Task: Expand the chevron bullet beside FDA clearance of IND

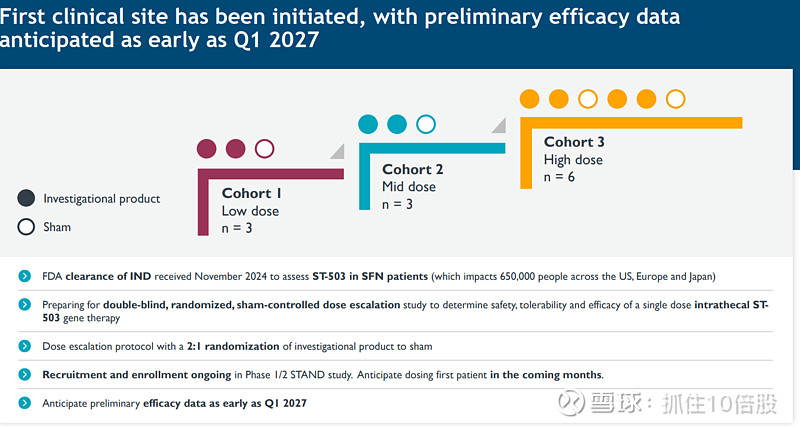Action: pyautogui.click(x=23, y=276)
